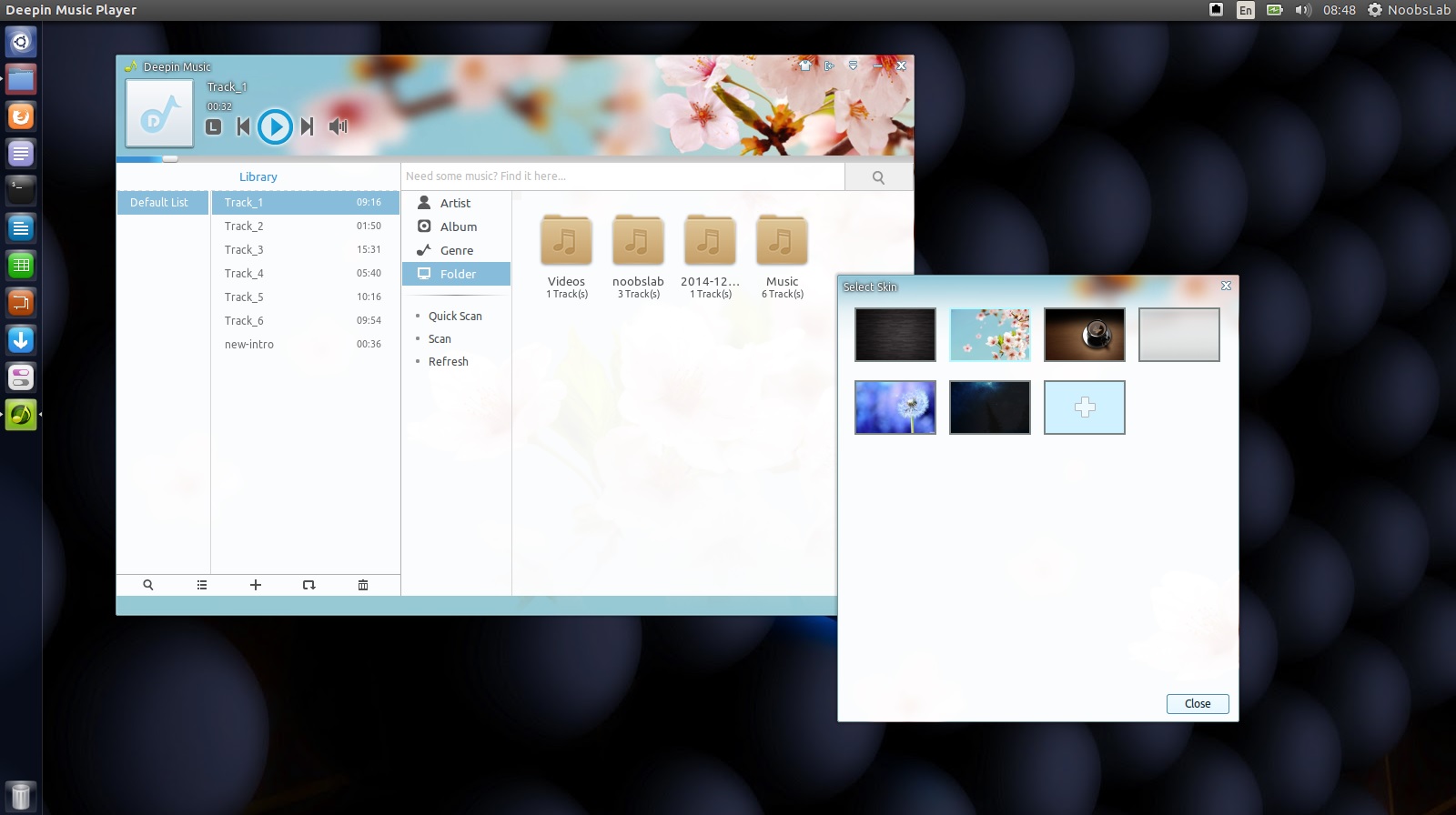Screen dimensions: 1456x815
Task: Switch to Folder view
Action: 456,274
